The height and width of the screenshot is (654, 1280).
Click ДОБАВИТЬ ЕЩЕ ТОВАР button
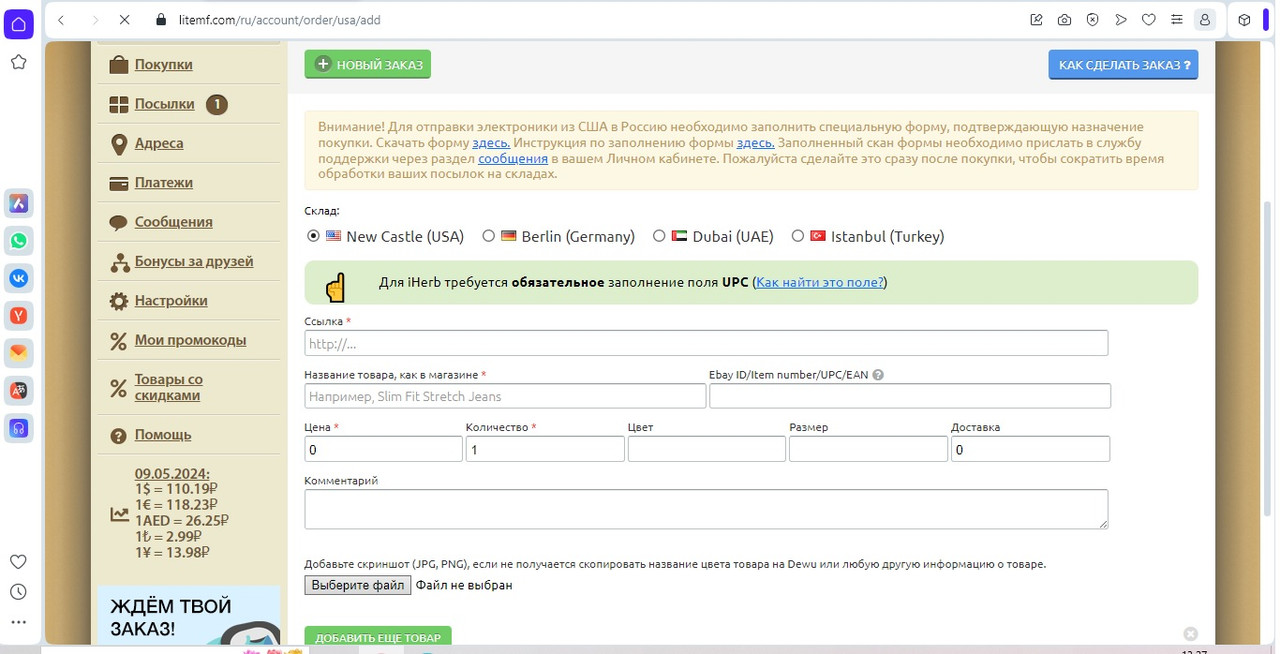tap(378, 637)
